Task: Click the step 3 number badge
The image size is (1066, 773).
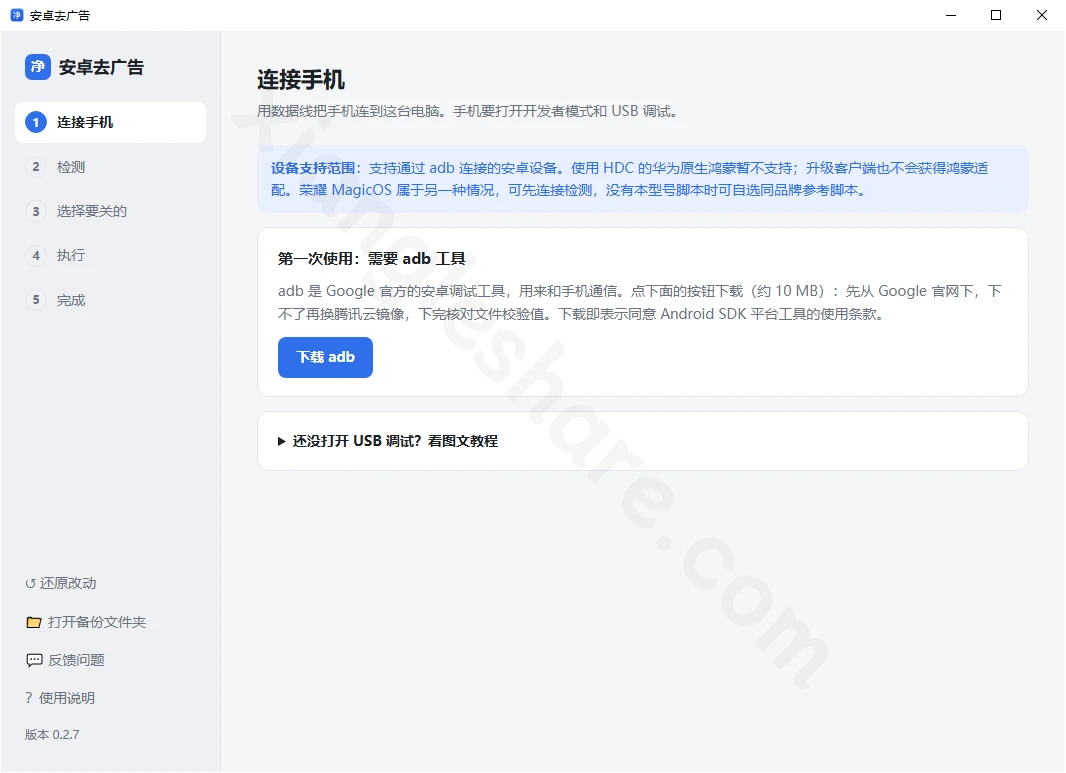Action: (x=36, y=211)
